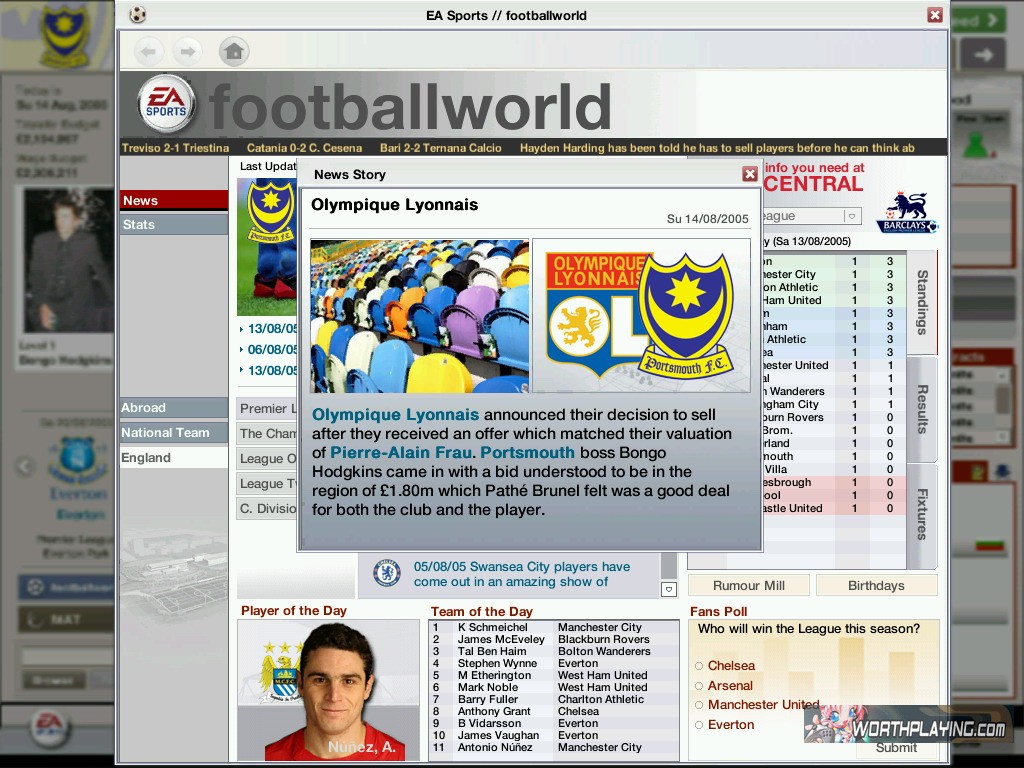
Task: Click the forward arrow navigation button
Action: point(187,51)
